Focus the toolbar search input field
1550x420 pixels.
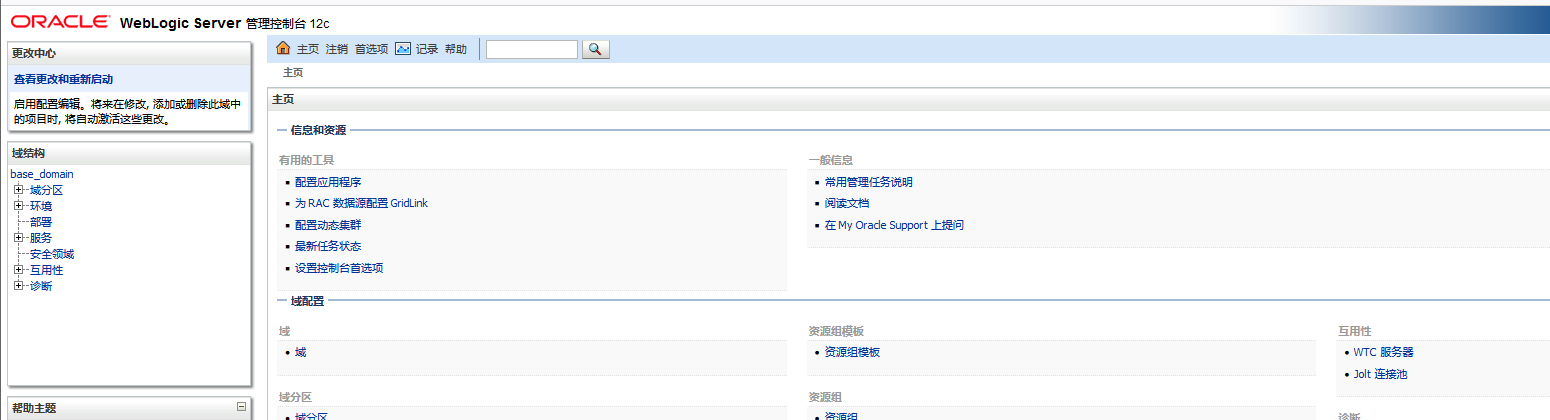[532, 49]
